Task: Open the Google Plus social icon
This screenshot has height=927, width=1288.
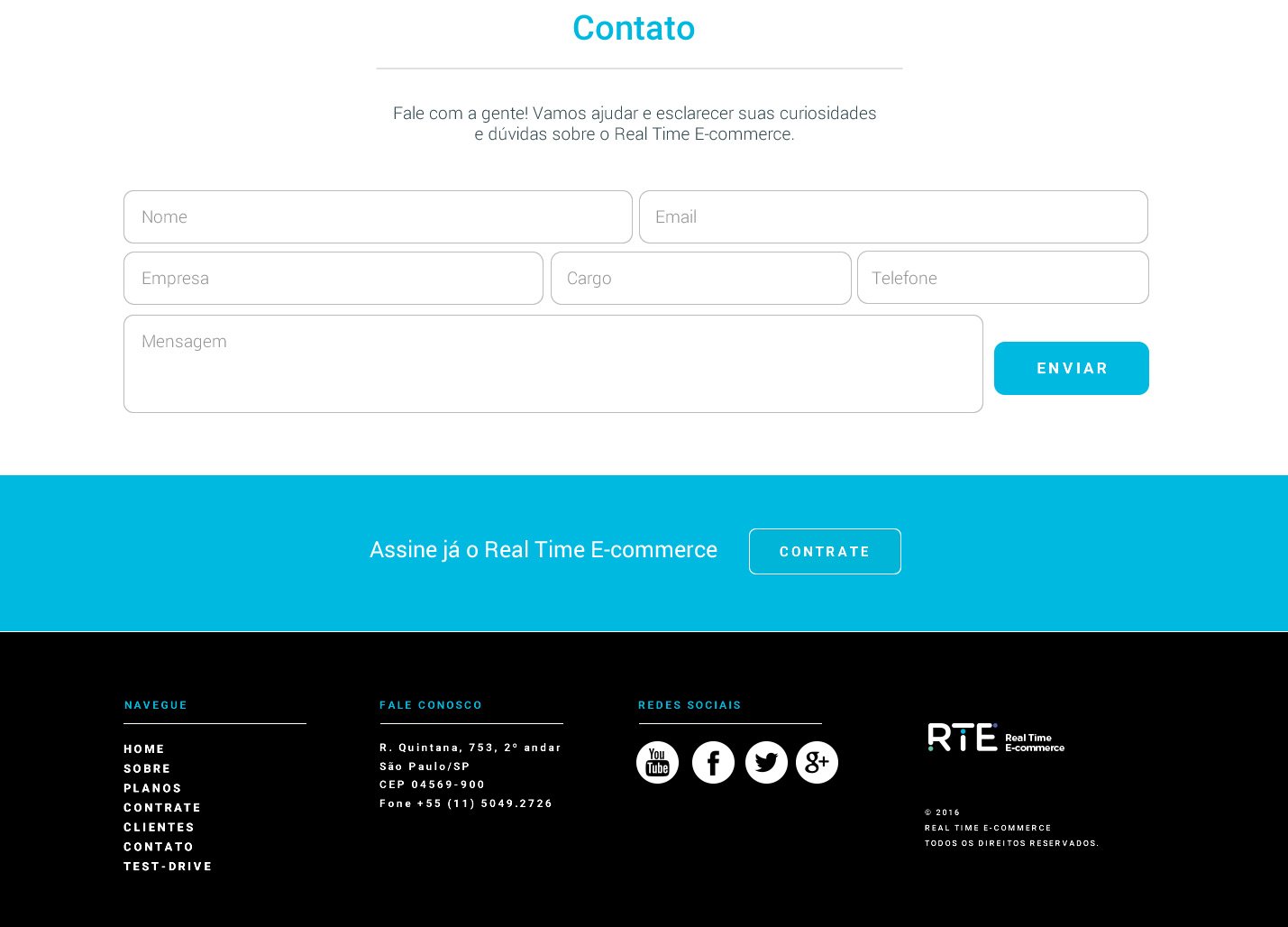Action: (x=817, y=763)
